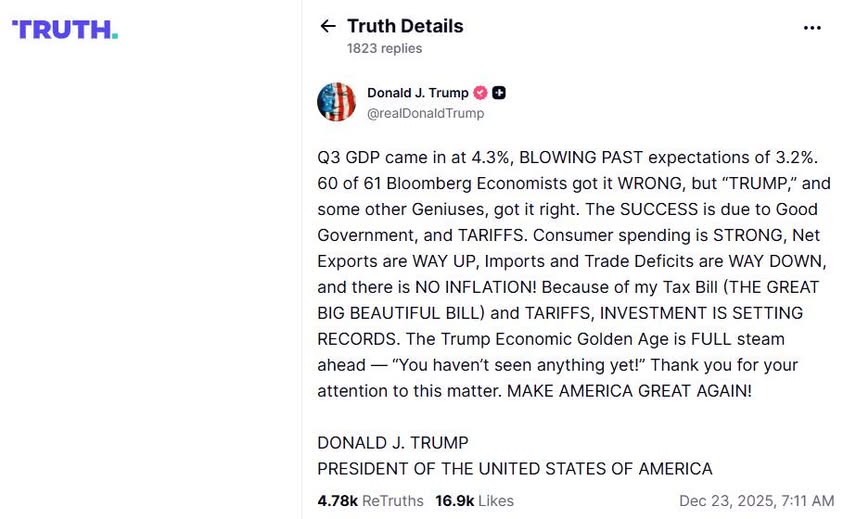Show the 4.78k ReTruths list
Viewport: 843px width, 519px height.
[370, 500]
